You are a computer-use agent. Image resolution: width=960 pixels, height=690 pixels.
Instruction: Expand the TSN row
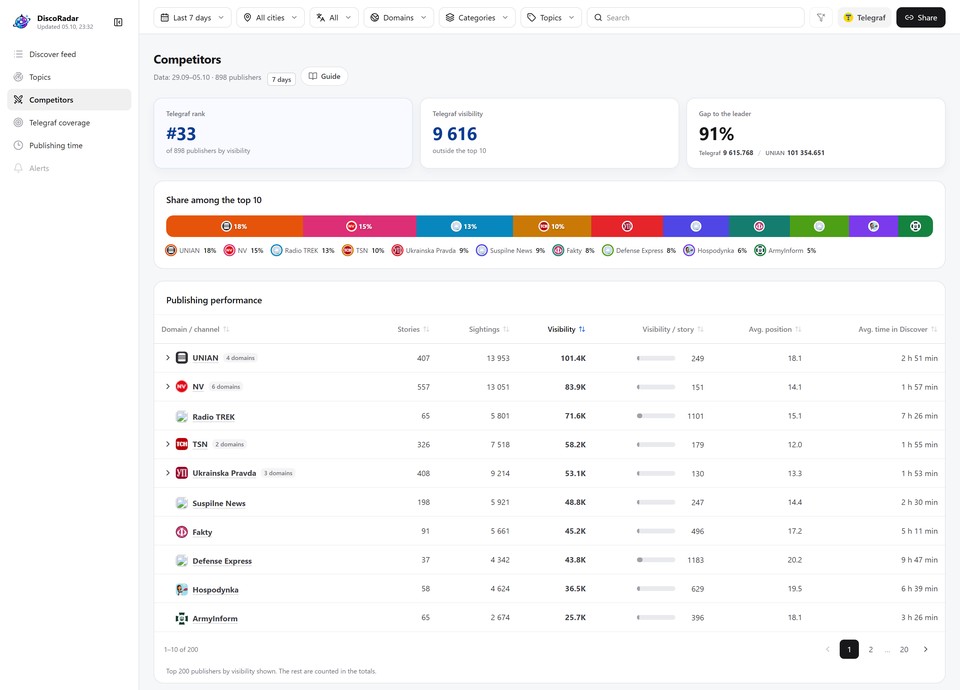pyautogui.click(x=168, y=444)
